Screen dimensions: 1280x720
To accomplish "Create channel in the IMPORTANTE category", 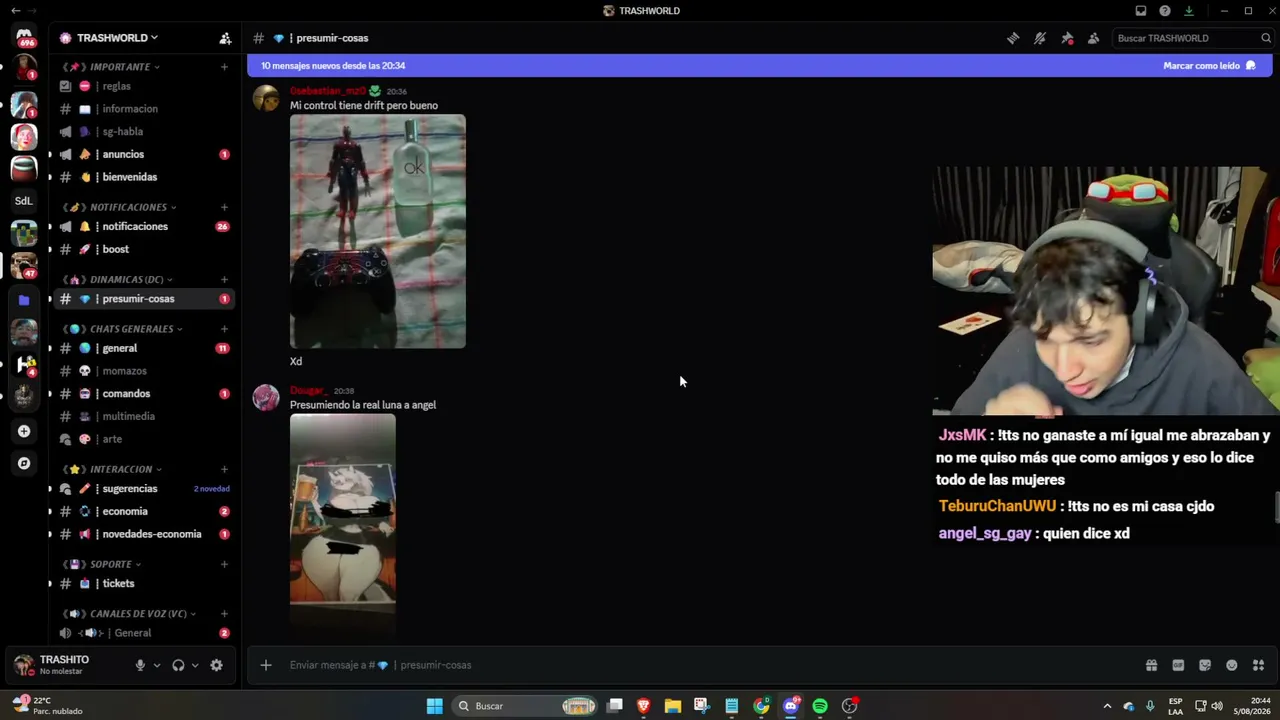I will click(224, 67).
